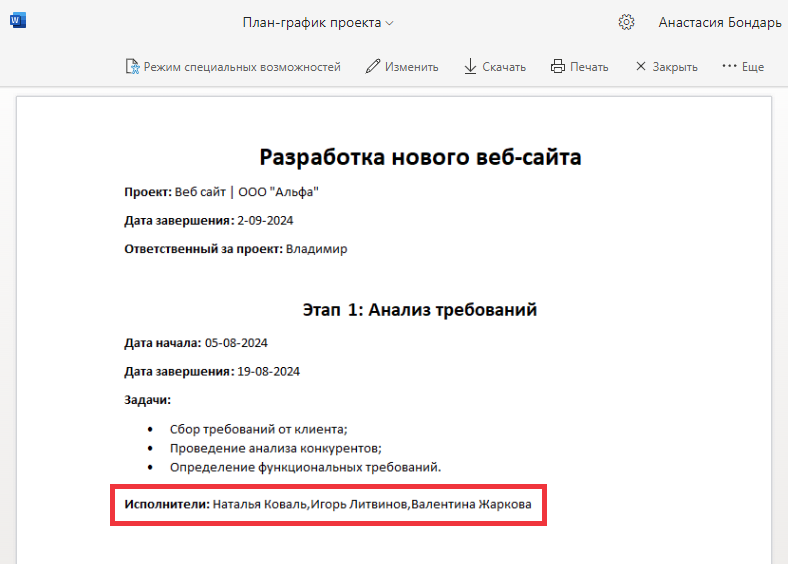Click the printer icon
The image size is (788, 564).
[x=557, y=66]
